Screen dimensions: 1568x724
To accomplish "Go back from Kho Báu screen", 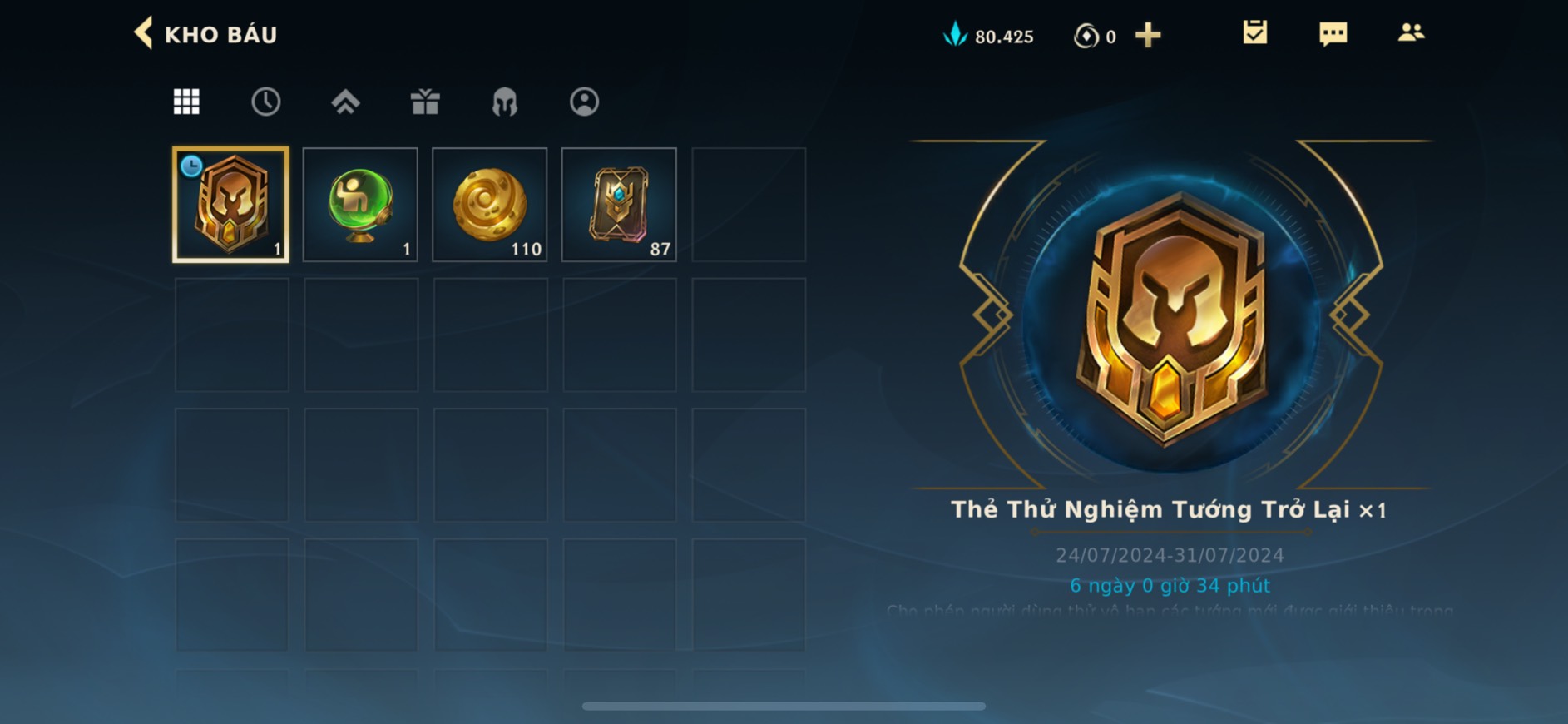I will (144, 33).
